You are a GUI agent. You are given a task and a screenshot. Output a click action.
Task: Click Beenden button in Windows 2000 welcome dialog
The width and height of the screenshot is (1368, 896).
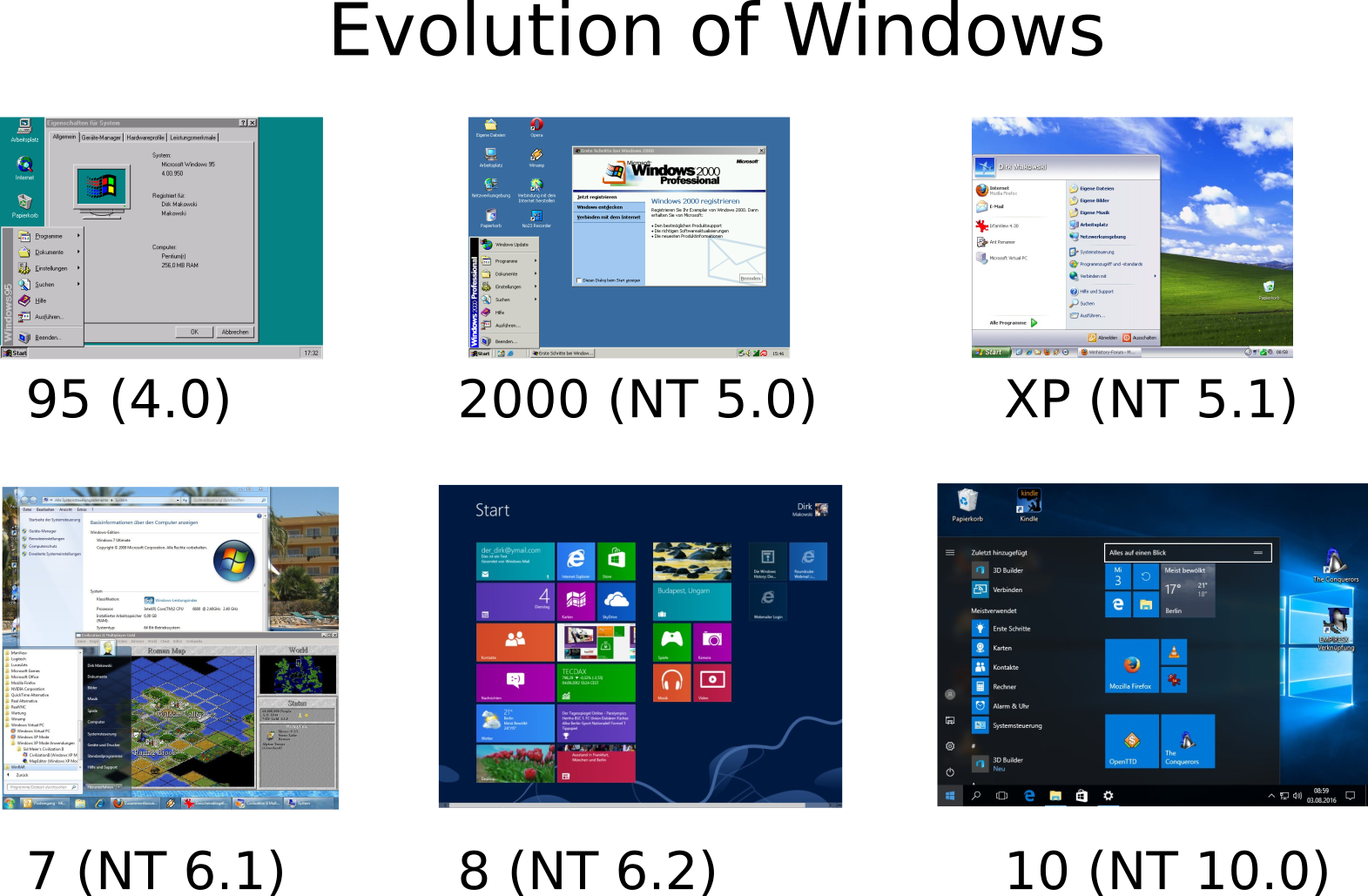[751, 279]
